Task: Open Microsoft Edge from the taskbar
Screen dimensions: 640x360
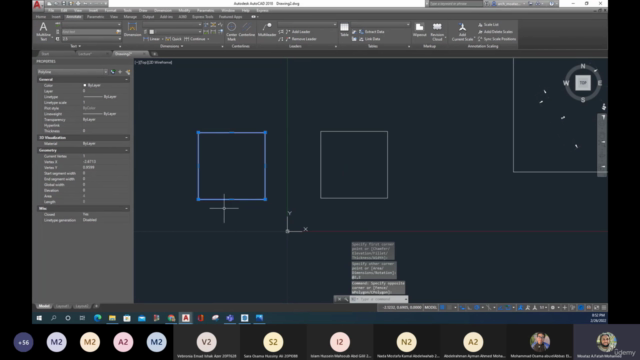Action: tap(98, 318)
